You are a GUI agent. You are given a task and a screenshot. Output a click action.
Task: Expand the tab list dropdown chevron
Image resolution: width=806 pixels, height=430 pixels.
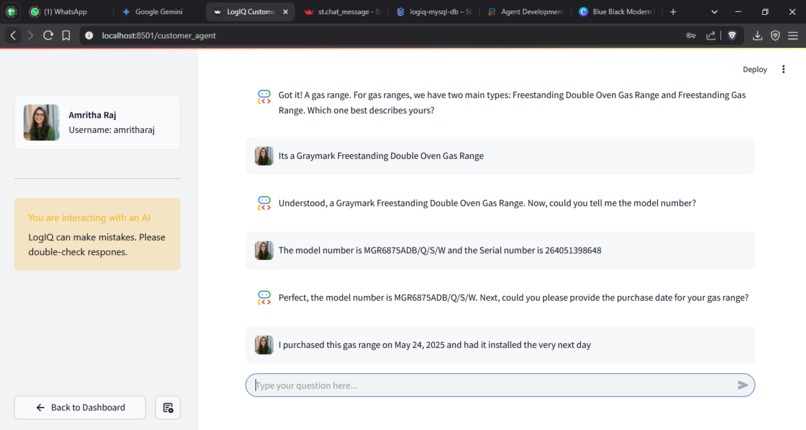714,11
